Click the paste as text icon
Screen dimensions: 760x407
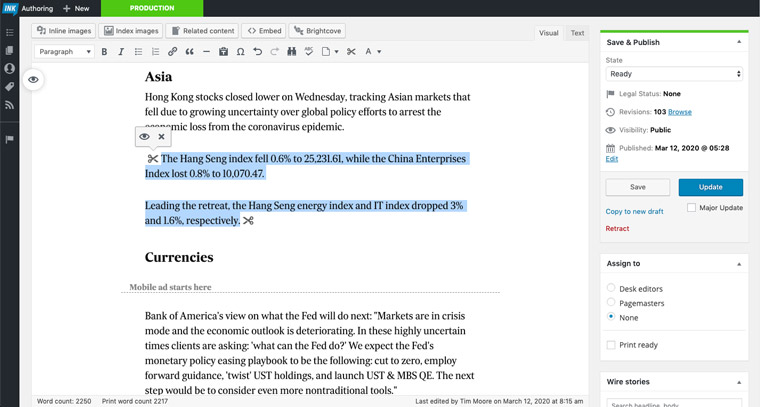click(x=223, y=51)
